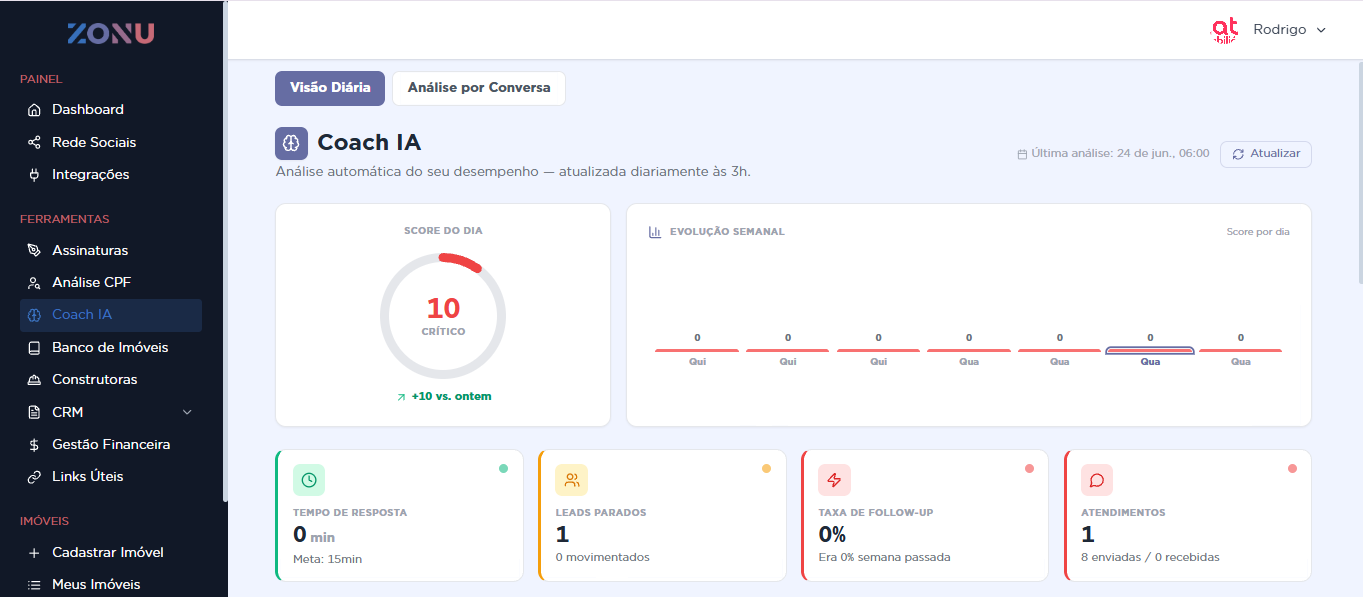The image size is (1363, 597).
Task: Open the Dashboard home icon
Action: 34,110
